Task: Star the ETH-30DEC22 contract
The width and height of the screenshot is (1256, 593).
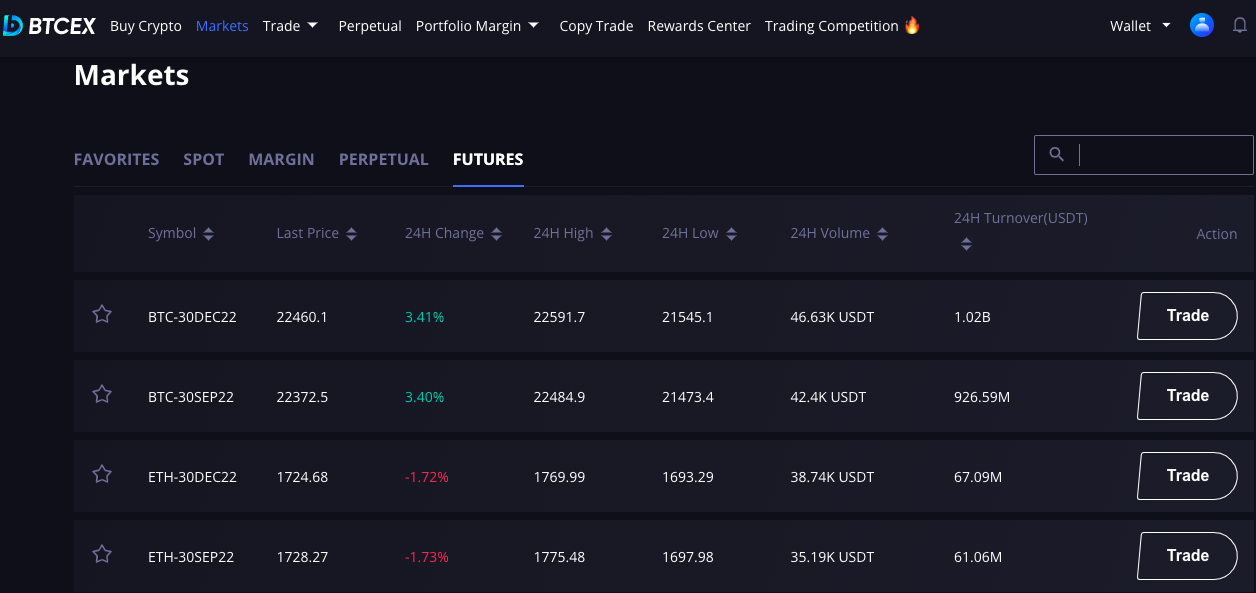Action: 102,474
